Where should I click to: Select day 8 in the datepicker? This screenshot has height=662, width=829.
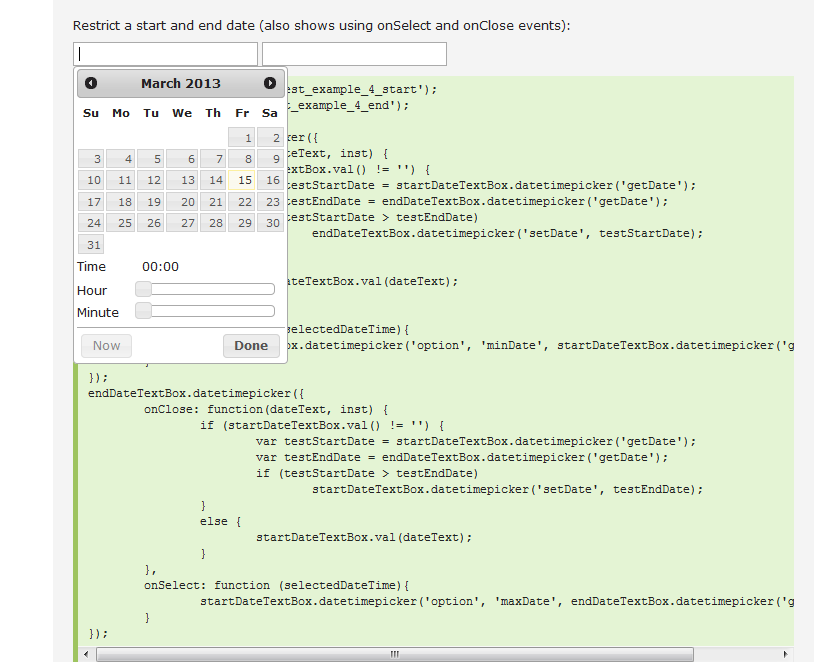242,159
